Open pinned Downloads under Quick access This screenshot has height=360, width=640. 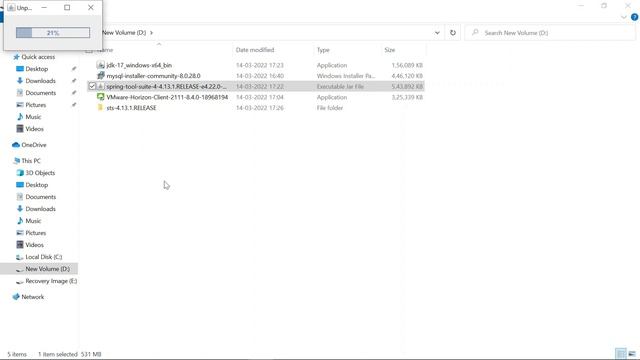tap(40, 81)
